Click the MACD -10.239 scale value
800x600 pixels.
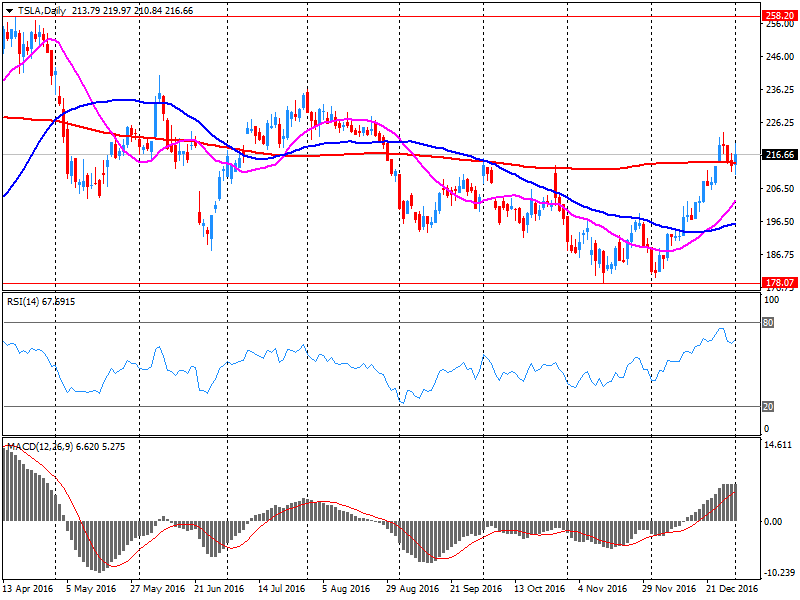779,573
